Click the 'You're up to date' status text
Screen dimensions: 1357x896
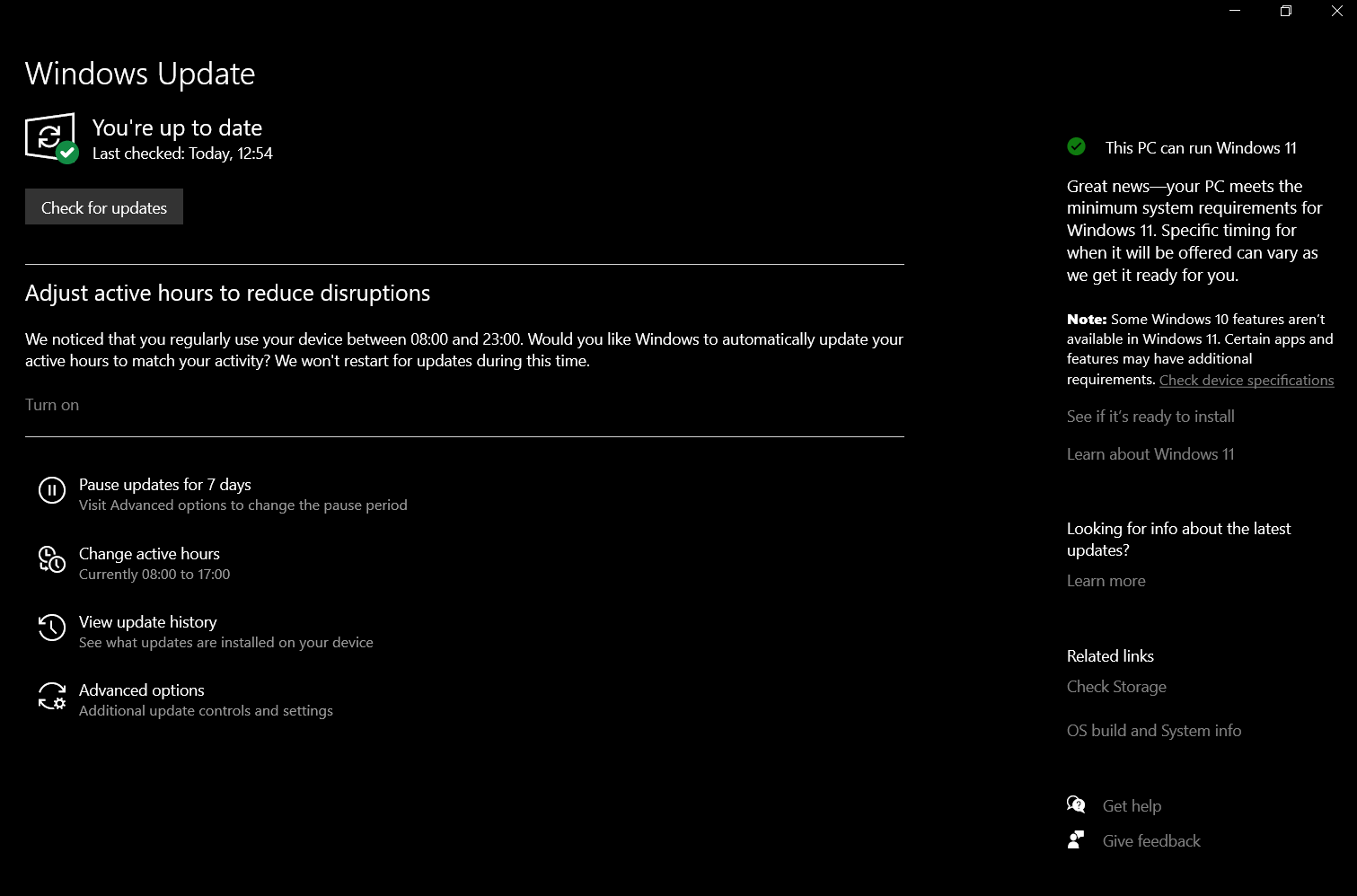177,127
